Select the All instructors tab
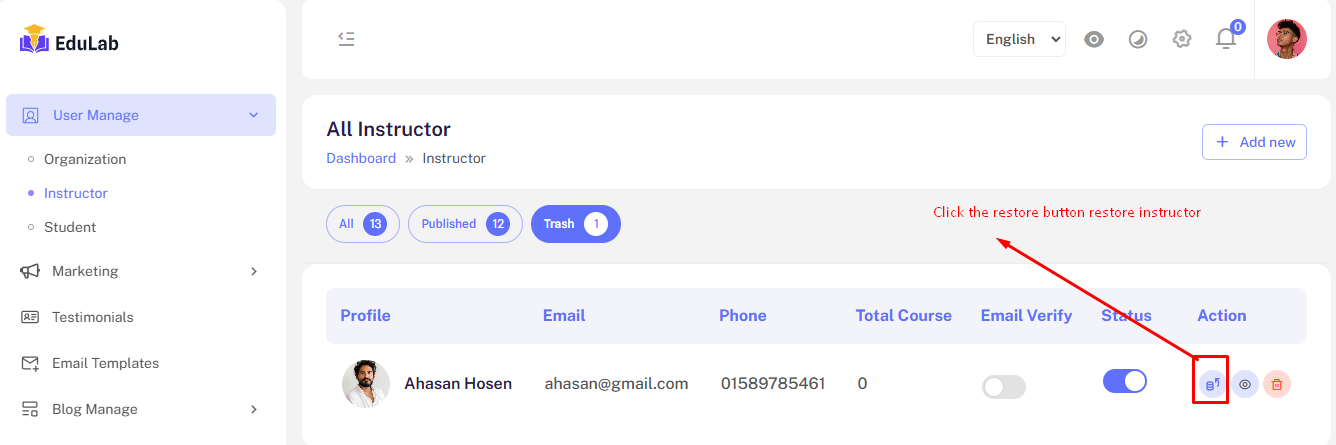The width and height of the screenshot is (1336, 445). [362, 224]
